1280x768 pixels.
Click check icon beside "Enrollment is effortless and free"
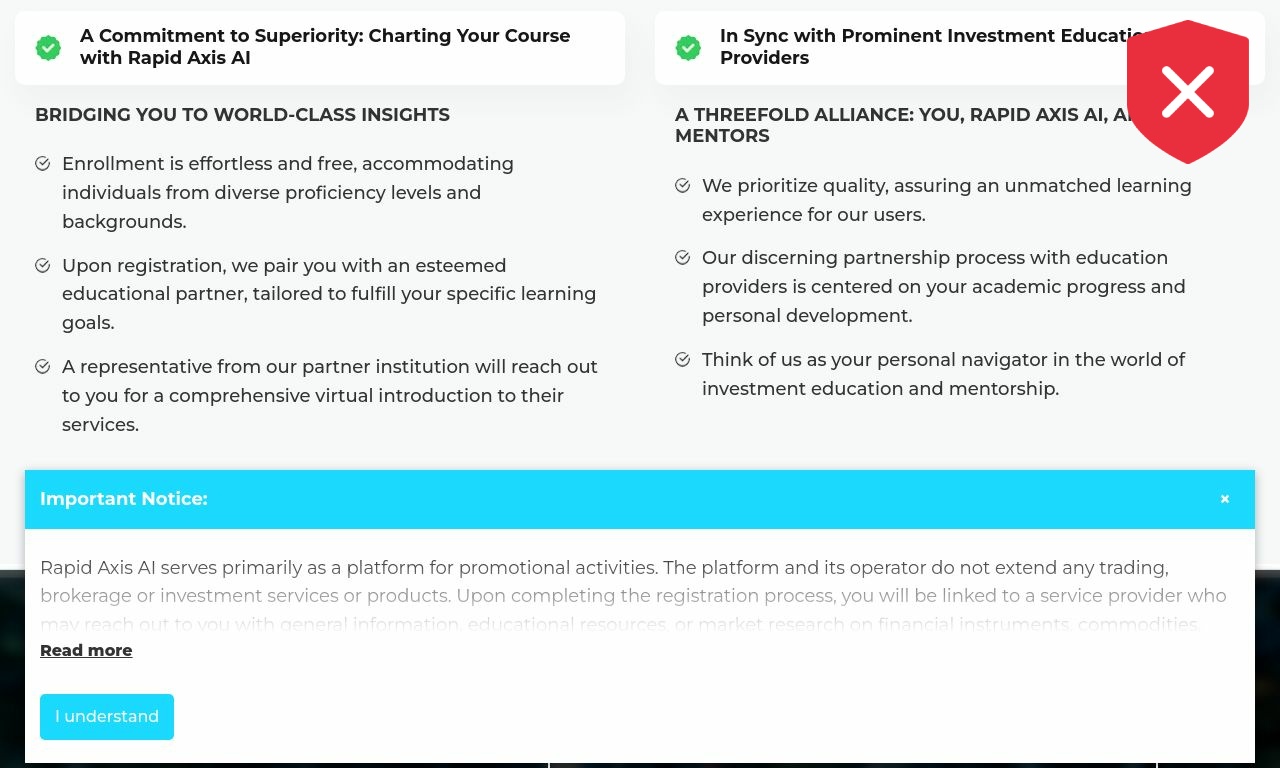(43, 164)
